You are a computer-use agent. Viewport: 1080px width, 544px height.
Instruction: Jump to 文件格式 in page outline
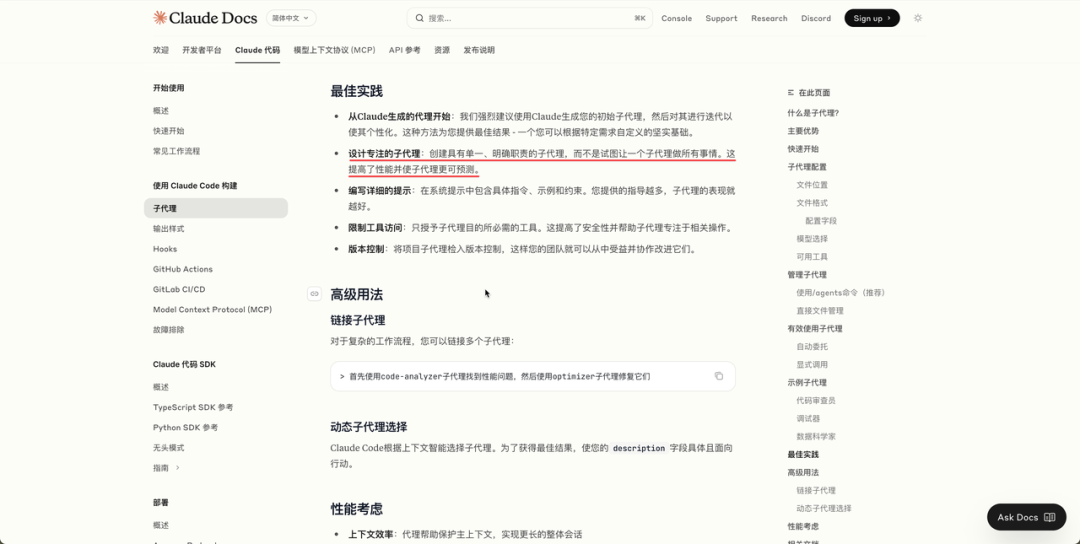coord(812,202)
